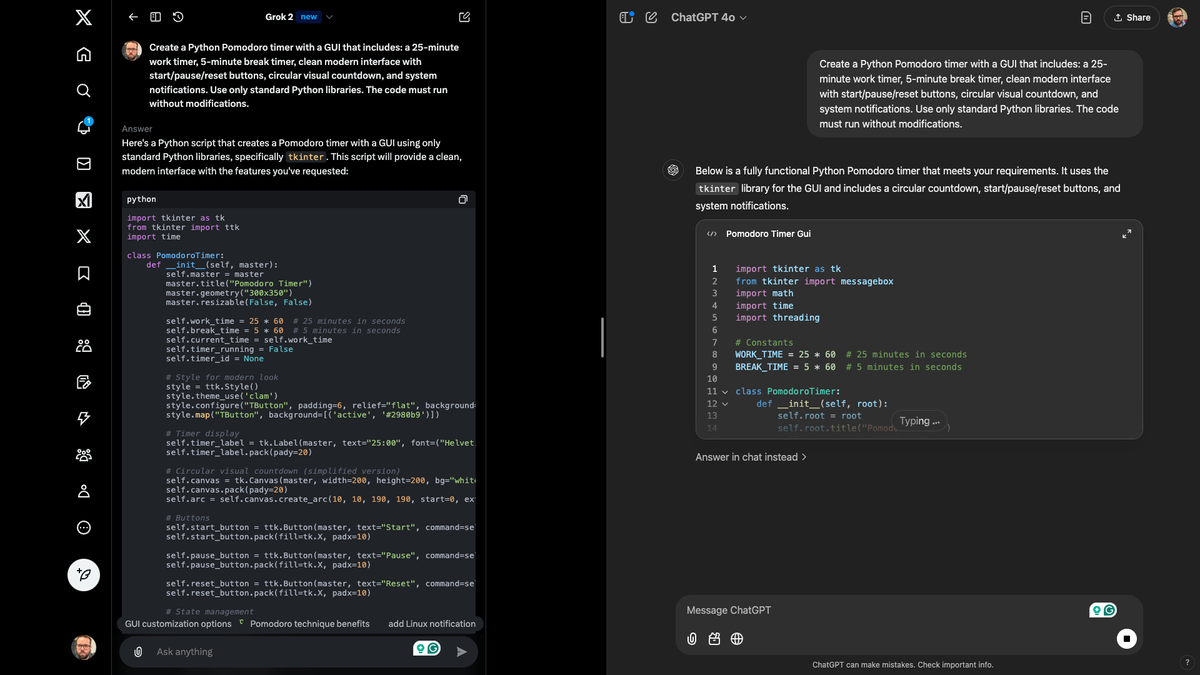The height and width of the screenshot is (675, 1200).
Task: Select the GUI customization options suggestion
Action: coord(178,624)
